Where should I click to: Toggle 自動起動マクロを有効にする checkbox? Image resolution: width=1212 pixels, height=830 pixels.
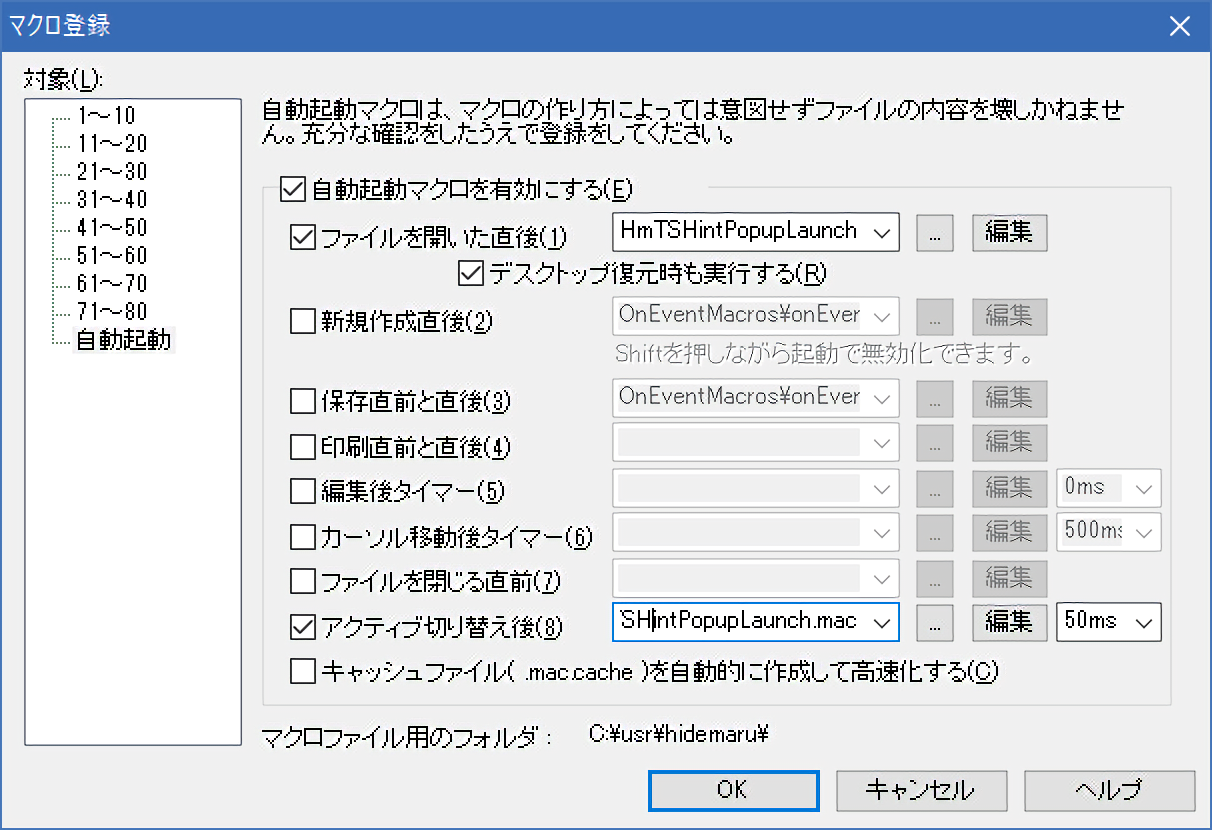pos(292,187)
